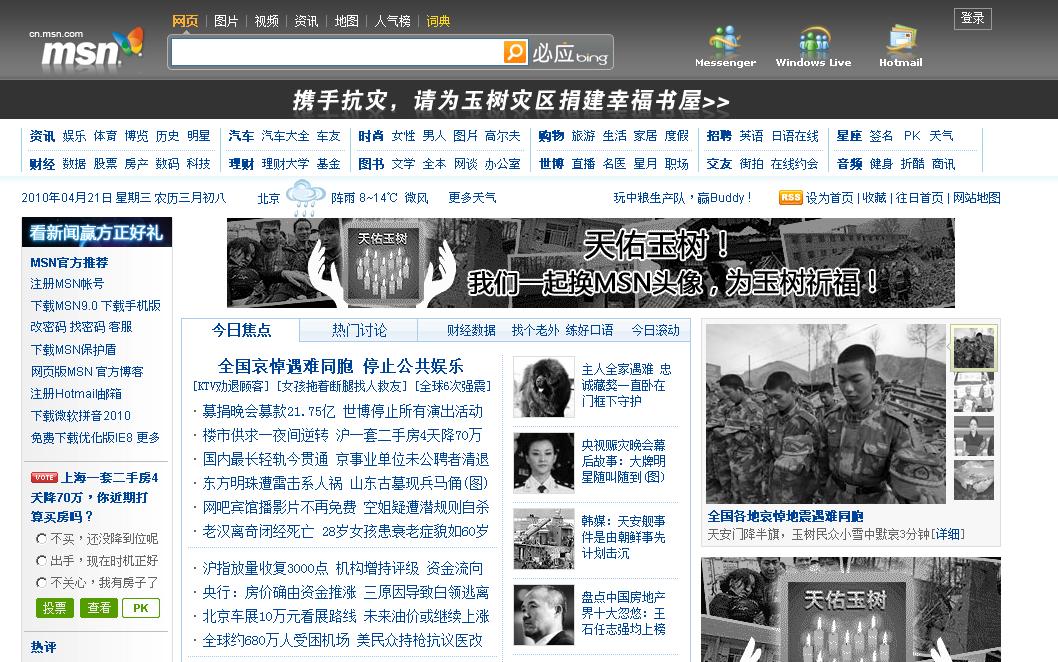Image resolution: width=1058 pixels, height=662 pixels.
Task: Select radio option 不买，还没降到位呢
Action: point(41,539)
